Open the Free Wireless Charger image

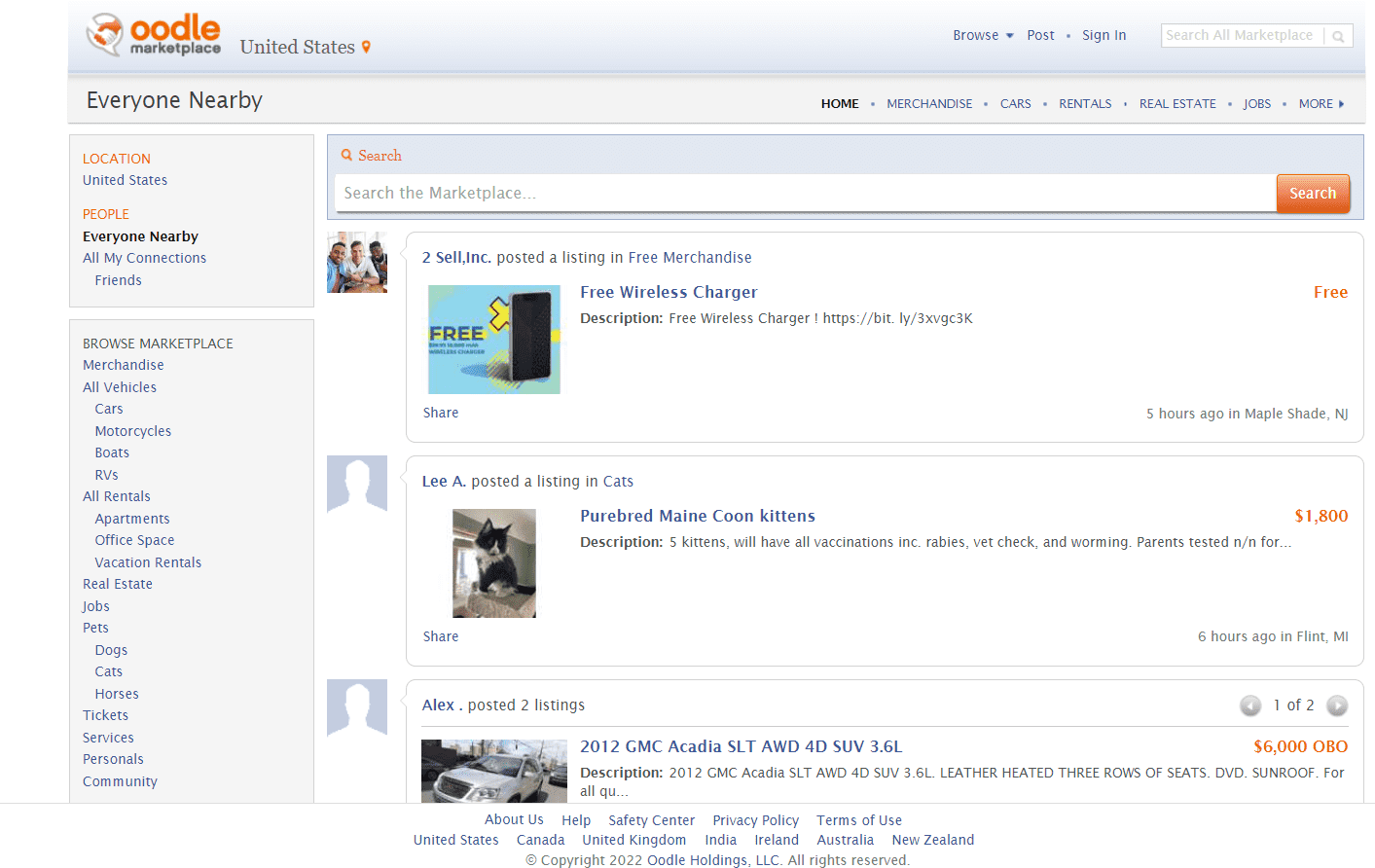coord(494,340)
